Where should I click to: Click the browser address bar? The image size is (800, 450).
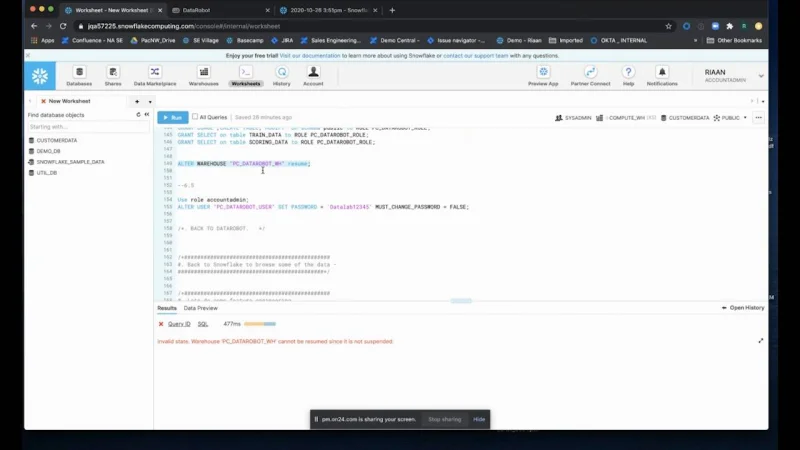(x=369, y=26)
